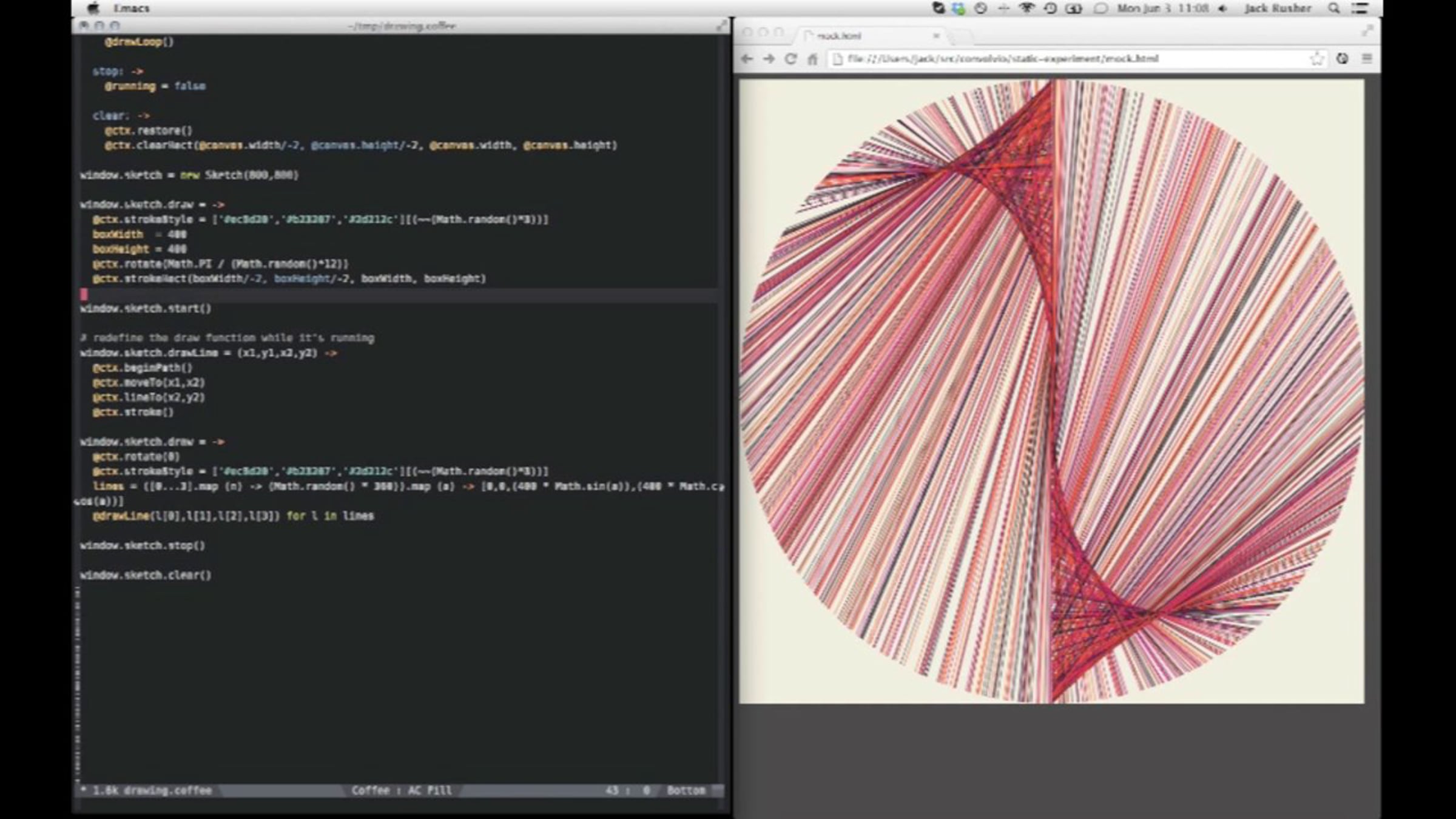
Task: Click the blue and green menu bar icon
Action: 959,8
